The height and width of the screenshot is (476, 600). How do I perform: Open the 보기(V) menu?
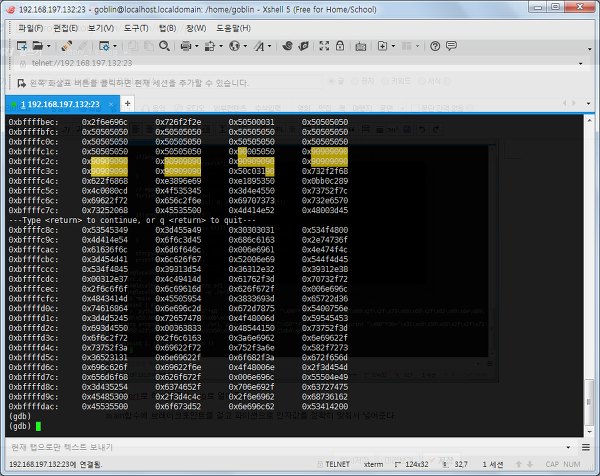(101, 28)
